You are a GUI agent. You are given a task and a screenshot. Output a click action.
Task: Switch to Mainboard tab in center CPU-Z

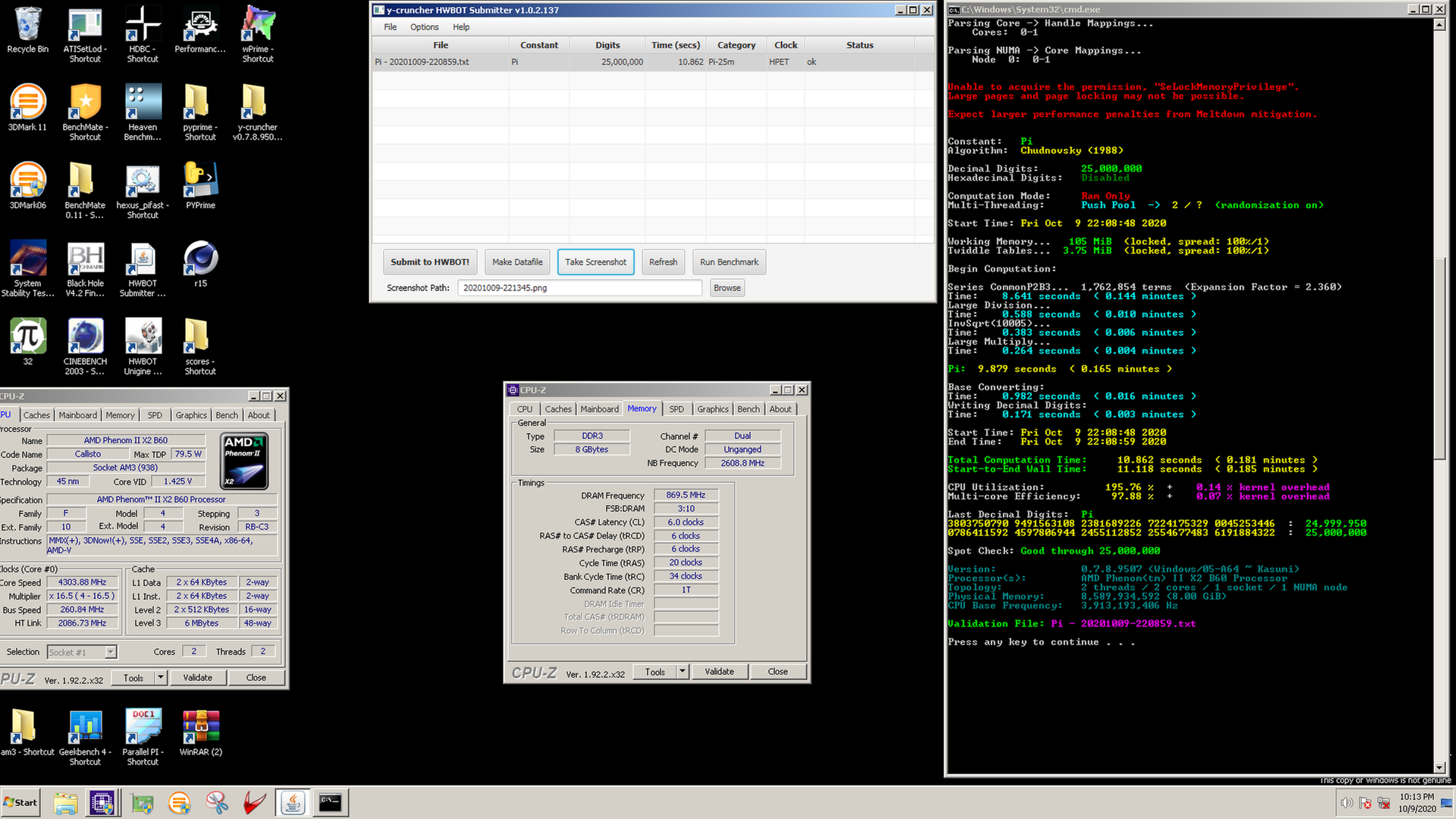(x=599, y=409)
